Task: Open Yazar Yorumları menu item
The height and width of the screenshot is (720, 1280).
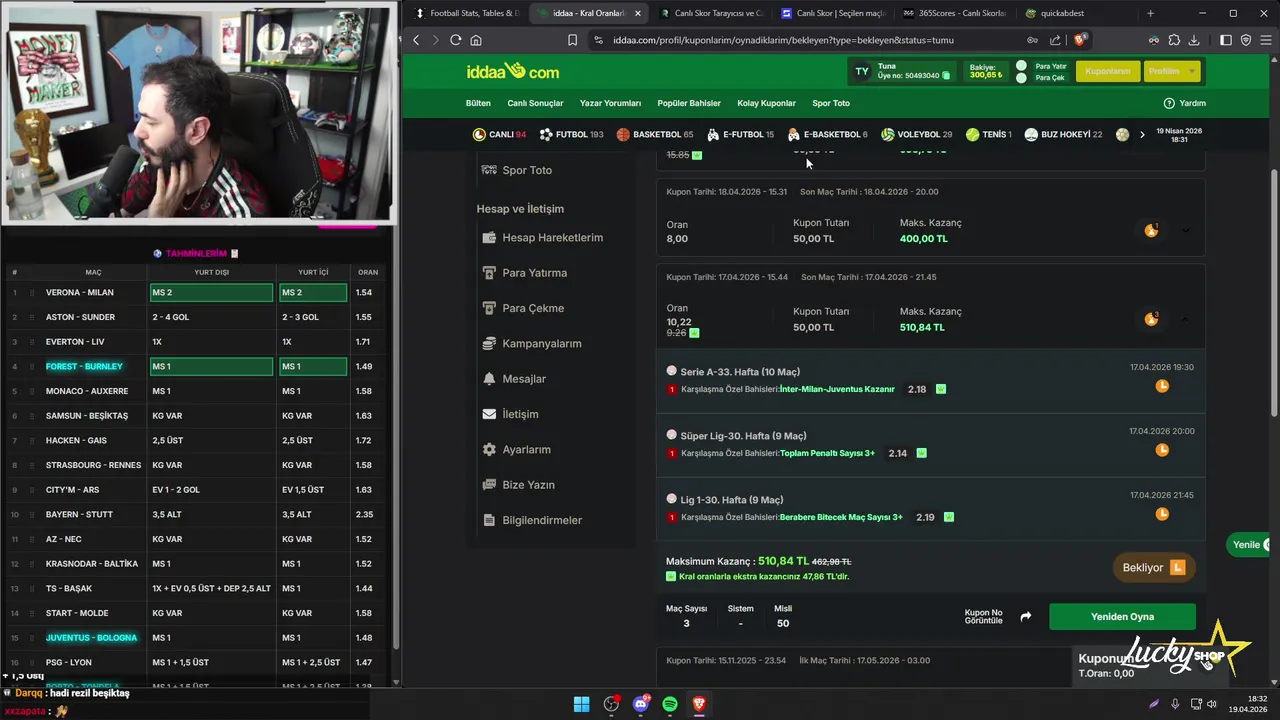Action: coord(610,103)
